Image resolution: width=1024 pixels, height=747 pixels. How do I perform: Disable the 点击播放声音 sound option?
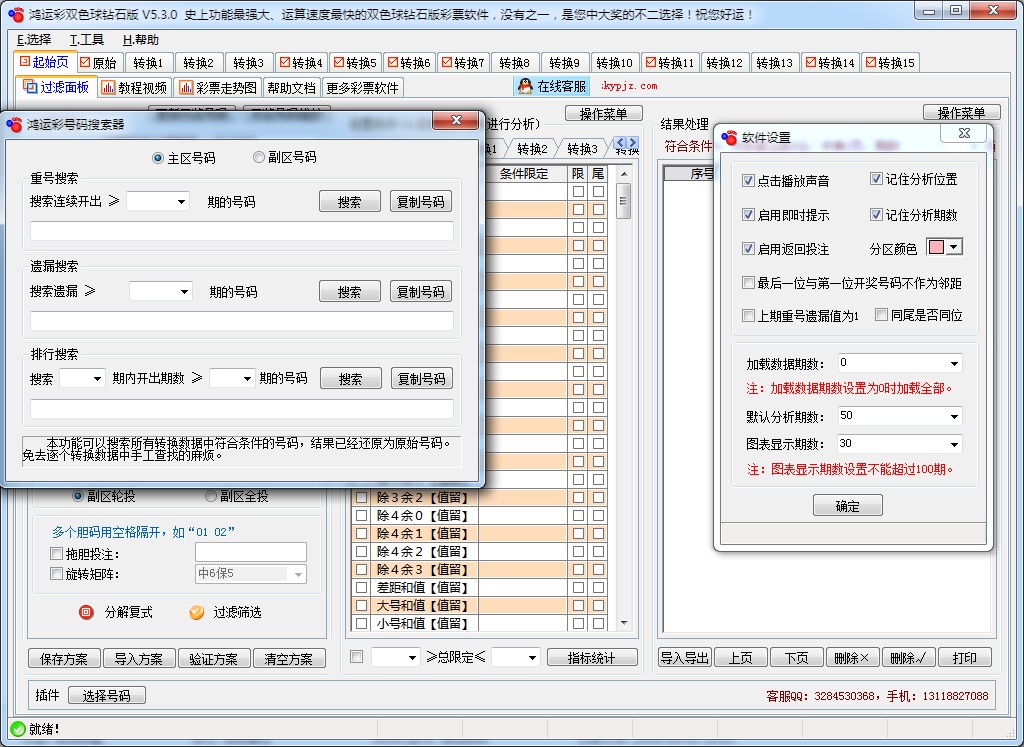point(746,181)
